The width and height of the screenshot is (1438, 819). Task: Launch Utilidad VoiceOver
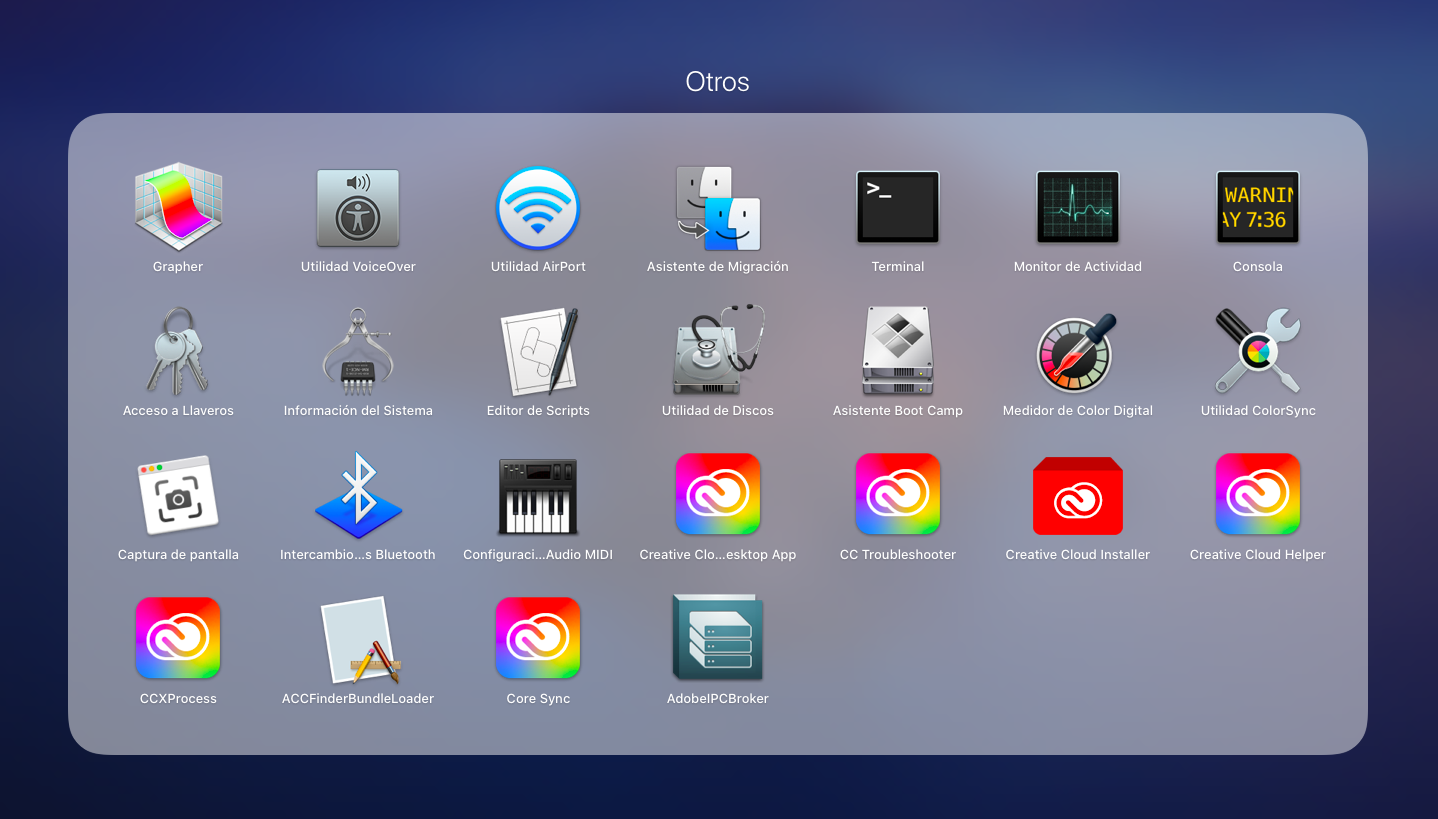358,208
